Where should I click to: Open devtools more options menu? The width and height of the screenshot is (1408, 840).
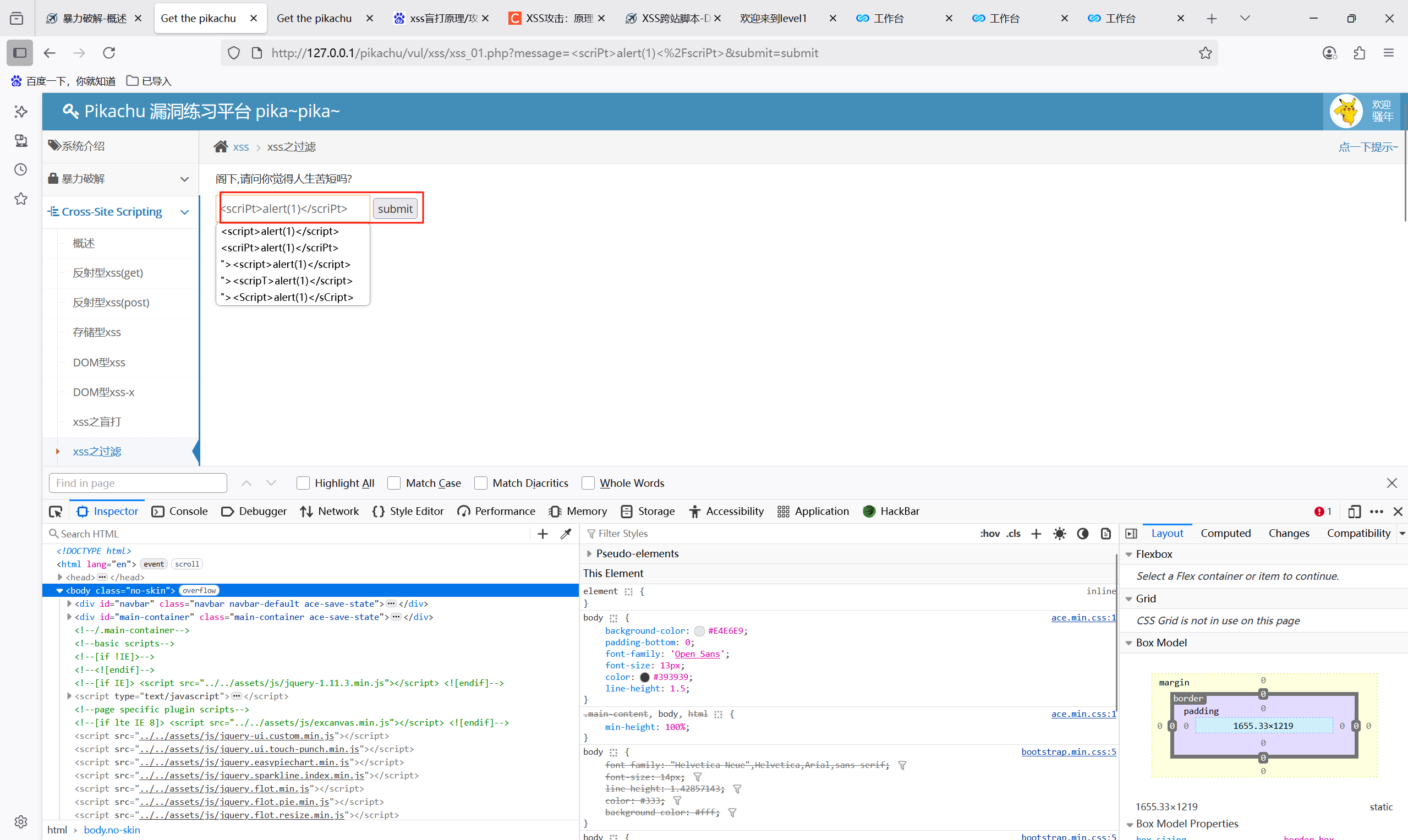coord(1377,512)
